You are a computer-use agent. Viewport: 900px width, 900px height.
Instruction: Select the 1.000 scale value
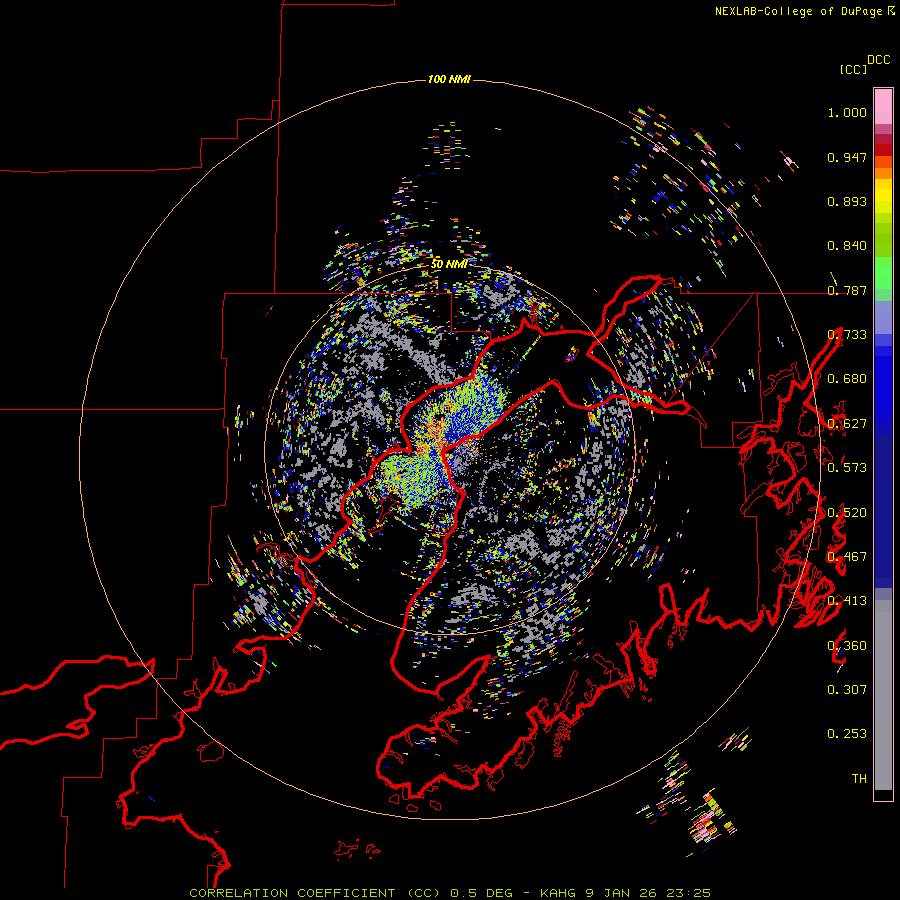(847, 112)
